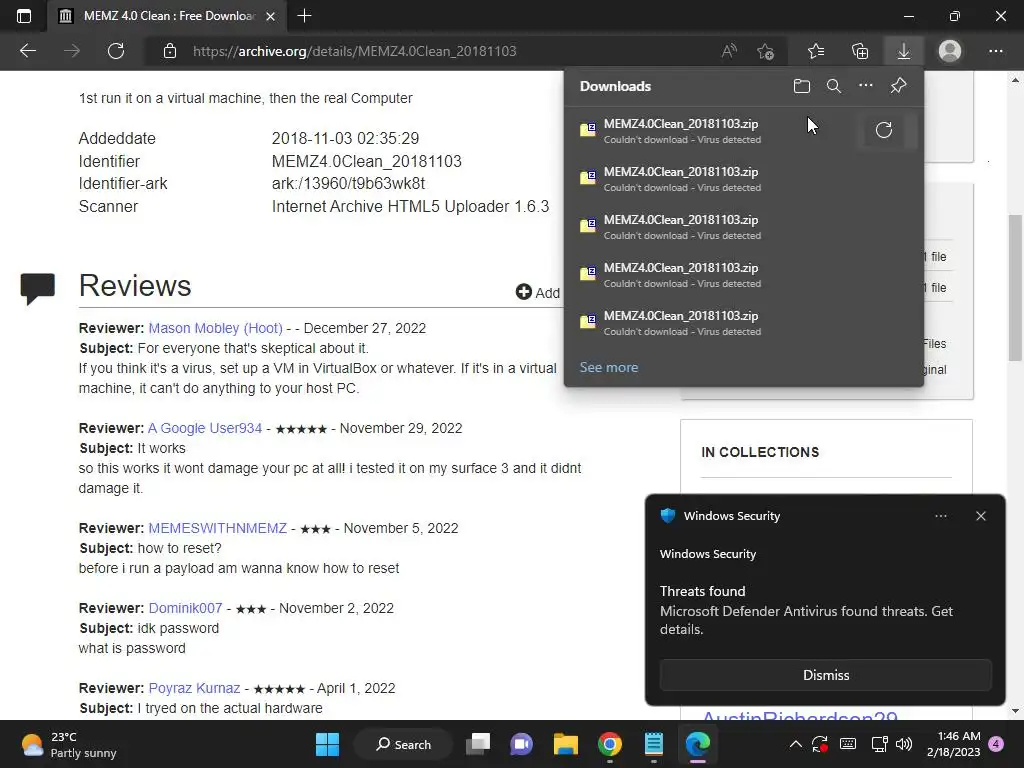Open the Collections icon in toolbar
The width and height of the screenshot is (1024, 768).
(x=860, y=51)
